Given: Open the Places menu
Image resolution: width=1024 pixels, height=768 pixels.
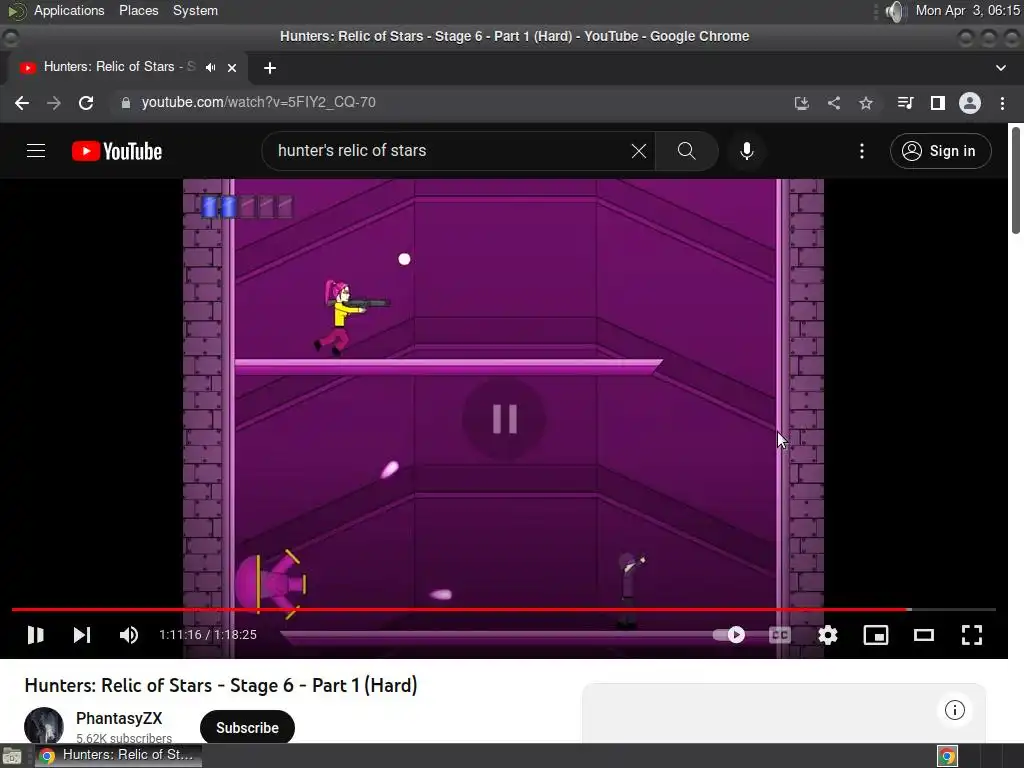Looking at the screenshot, I should click(138, 10).
